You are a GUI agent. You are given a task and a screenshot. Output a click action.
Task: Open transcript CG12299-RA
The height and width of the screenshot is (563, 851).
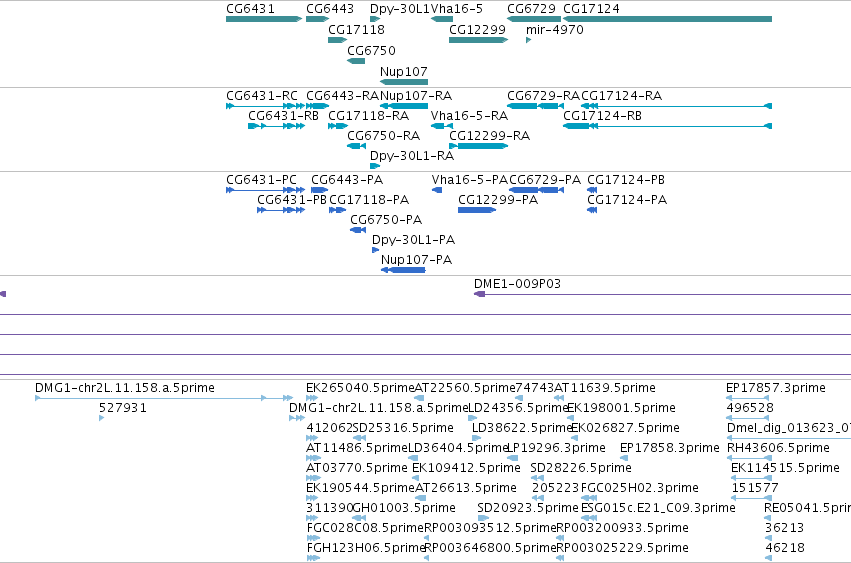tap(490, 136)
